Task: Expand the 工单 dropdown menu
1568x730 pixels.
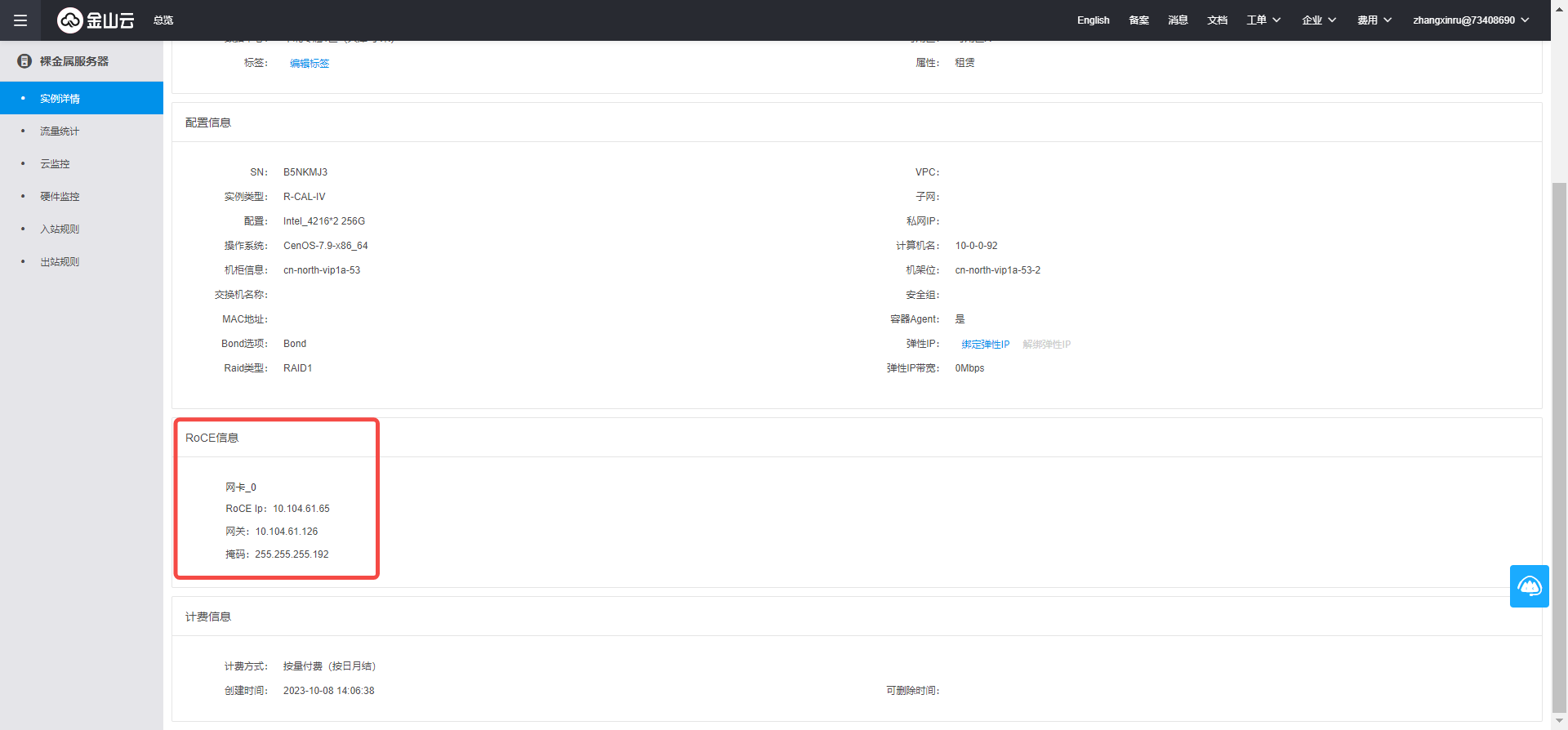Action: click(1263, 20)
